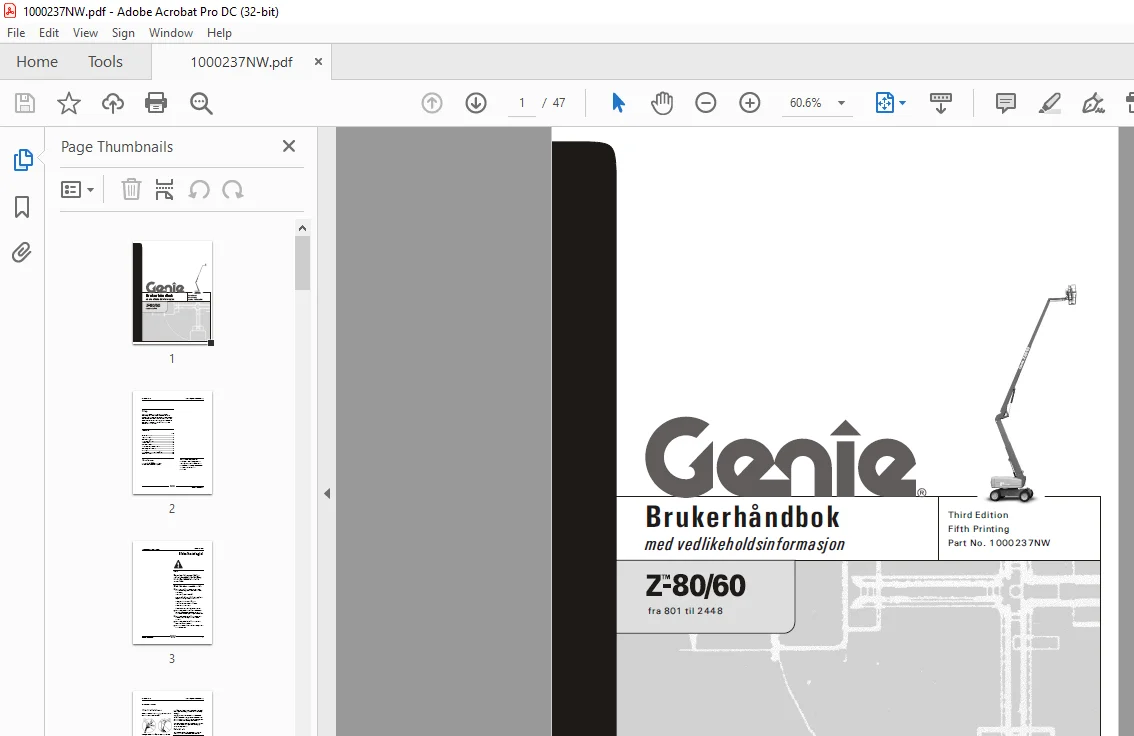Screen dimensions: 1134x736
Task: Open the Help menu
Action: point(219,33)
